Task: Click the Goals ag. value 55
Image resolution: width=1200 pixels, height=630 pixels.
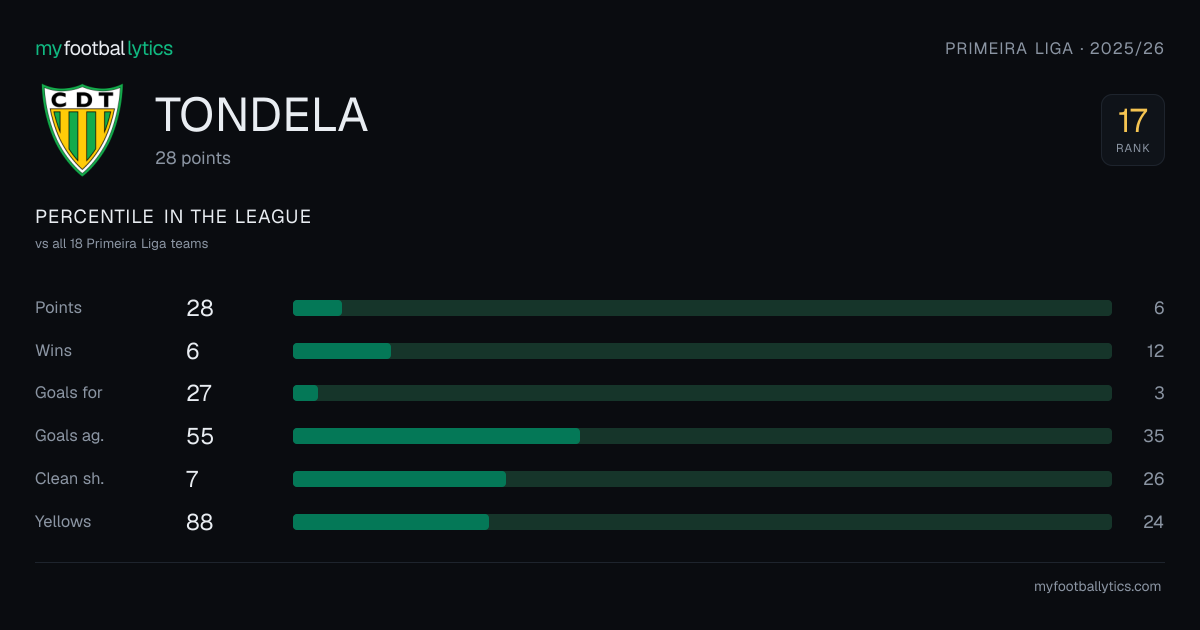Action: [200, 436]
